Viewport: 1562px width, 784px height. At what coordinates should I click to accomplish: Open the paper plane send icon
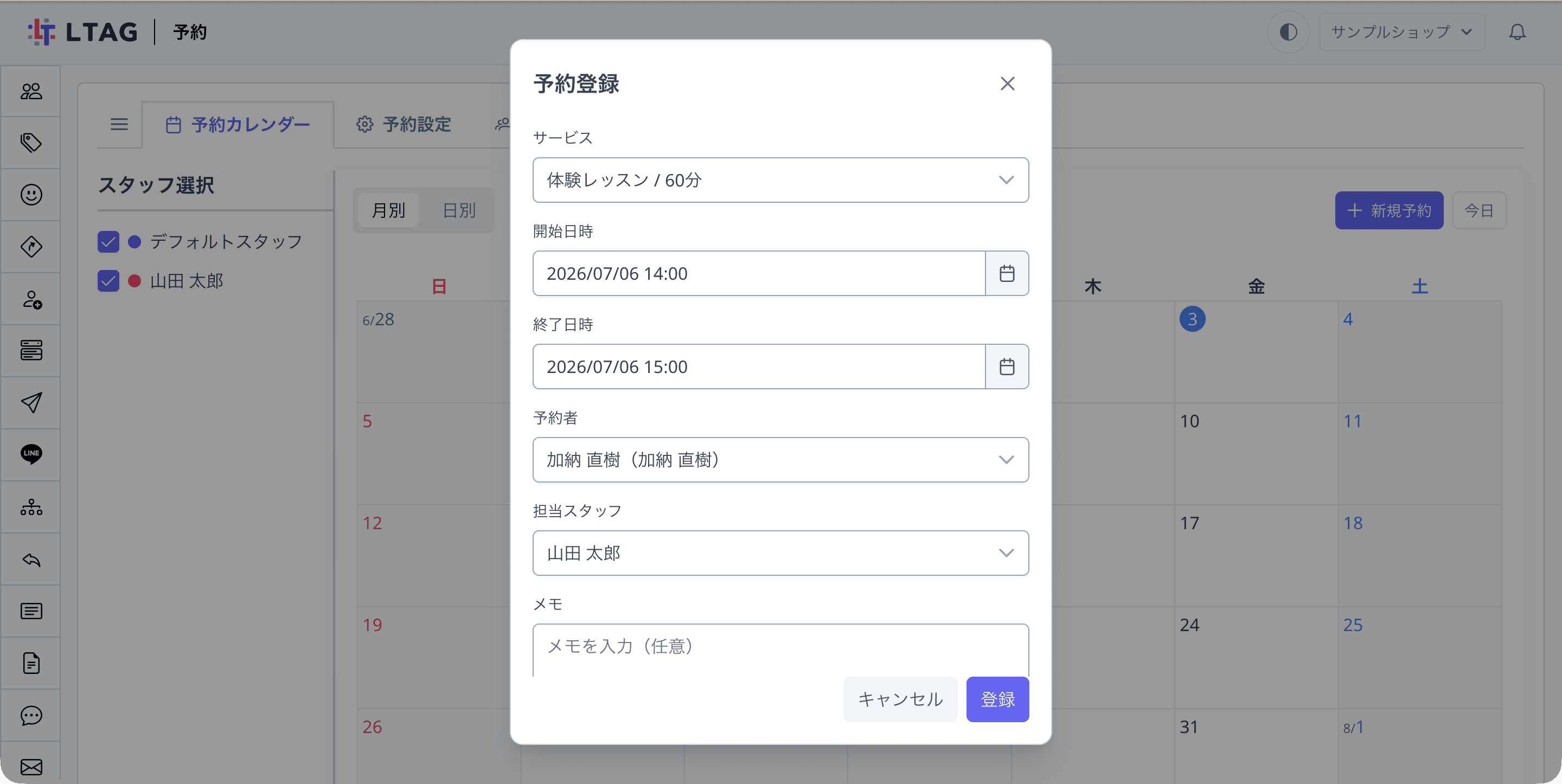(x=31, y=403)
